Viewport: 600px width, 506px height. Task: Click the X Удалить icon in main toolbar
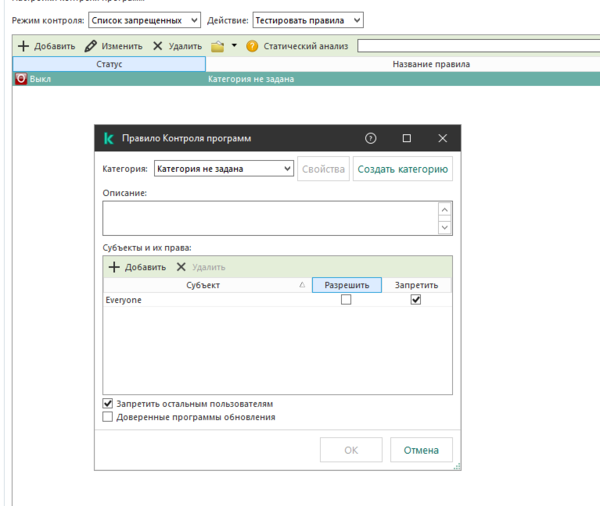click(157, 46)
